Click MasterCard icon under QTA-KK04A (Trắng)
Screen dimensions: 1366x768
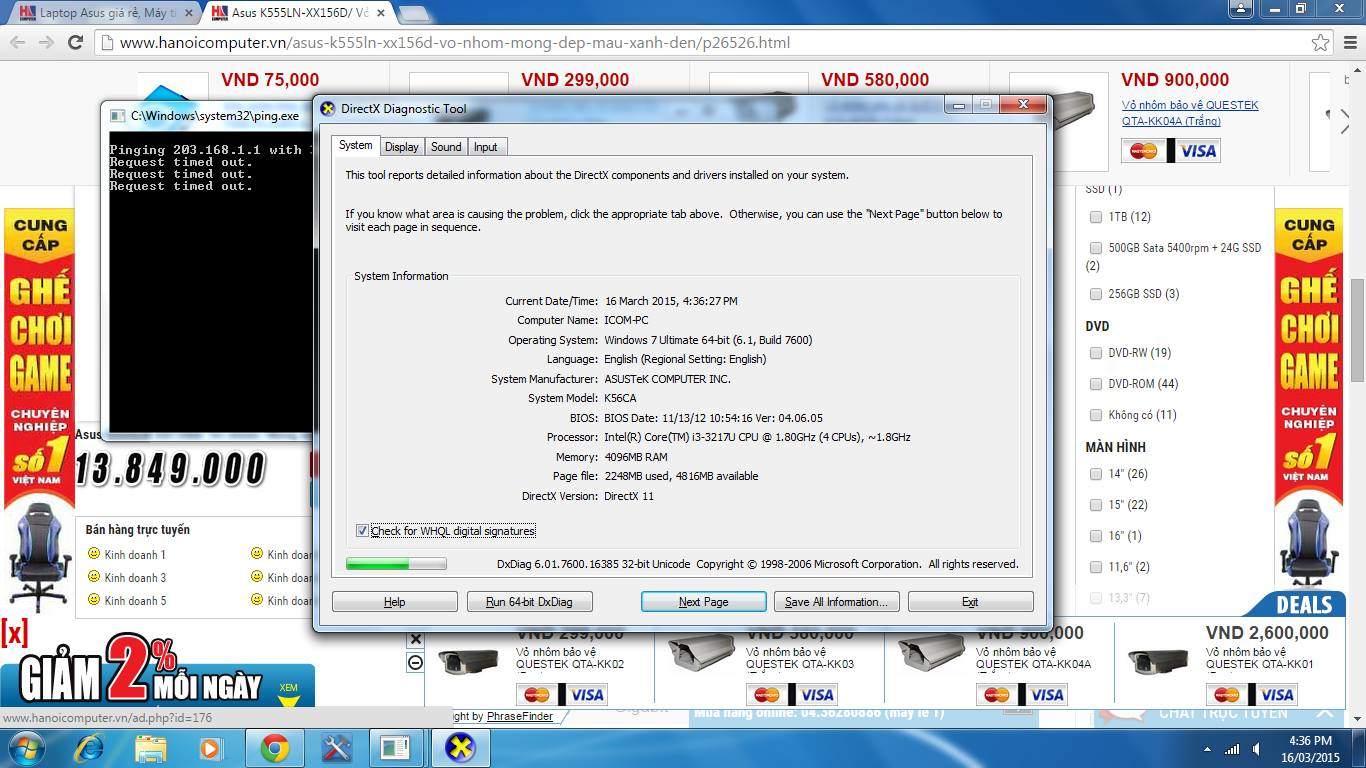pos(1145,151)
